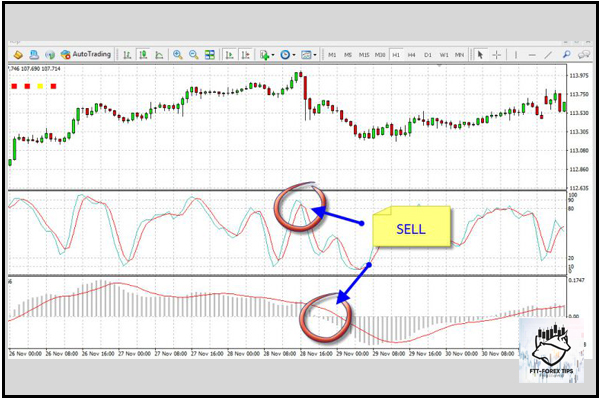Click price label 113.750 on scale
The image size is (600, 400).
pos(579,94)
